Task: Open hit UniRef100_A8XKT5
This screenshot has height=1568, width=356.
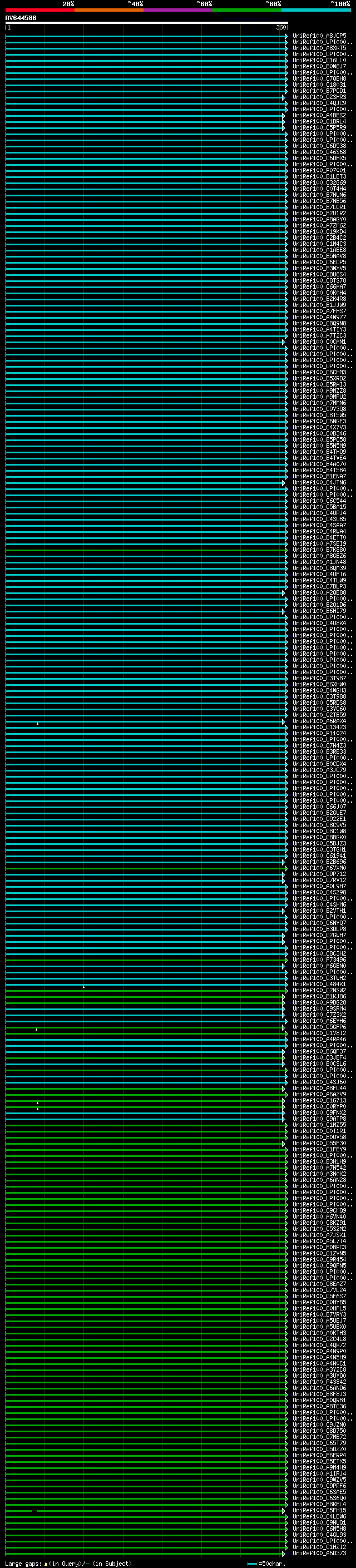Action: click(319, 48)
